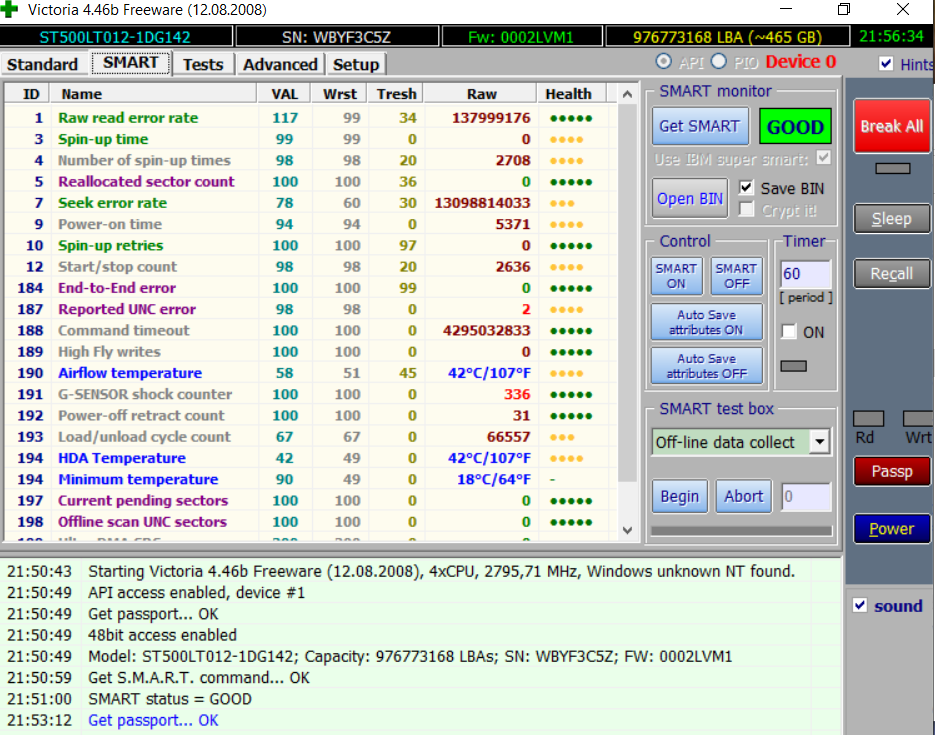This screenshot has width=935, height=735.
Task: Click the Wrst column header
Action: (339, 94)
